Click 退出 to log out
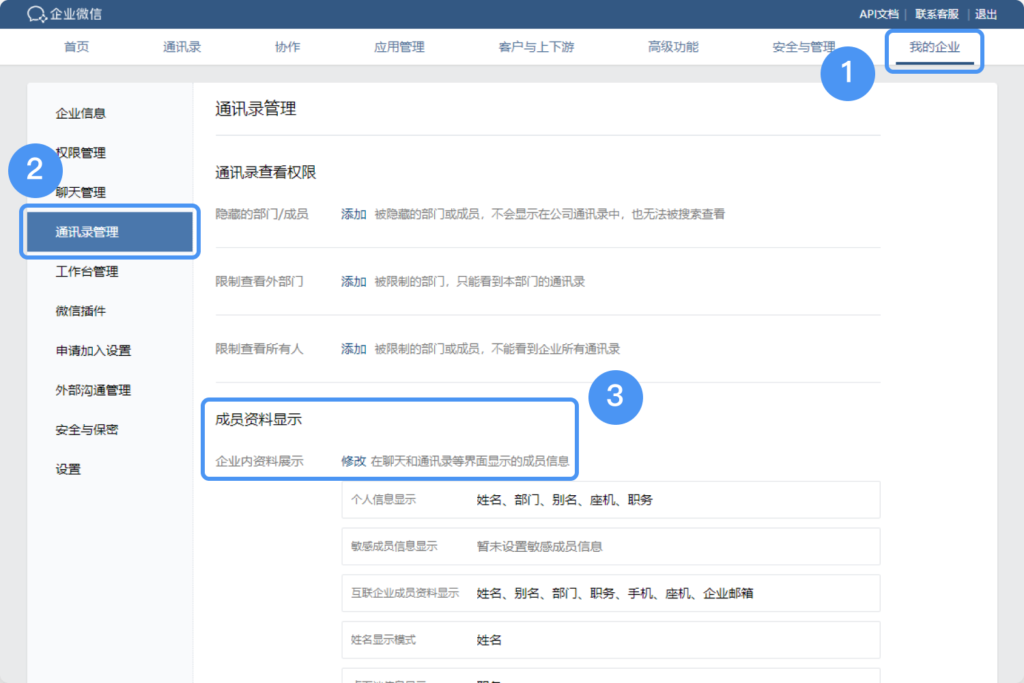Image resolution: width=1024 pixels, height=683 pixels. 985,14
